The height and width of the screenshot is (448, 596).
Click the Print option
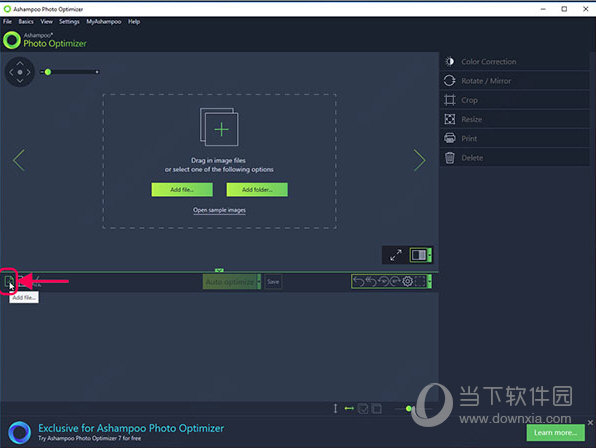pos(515,139)
